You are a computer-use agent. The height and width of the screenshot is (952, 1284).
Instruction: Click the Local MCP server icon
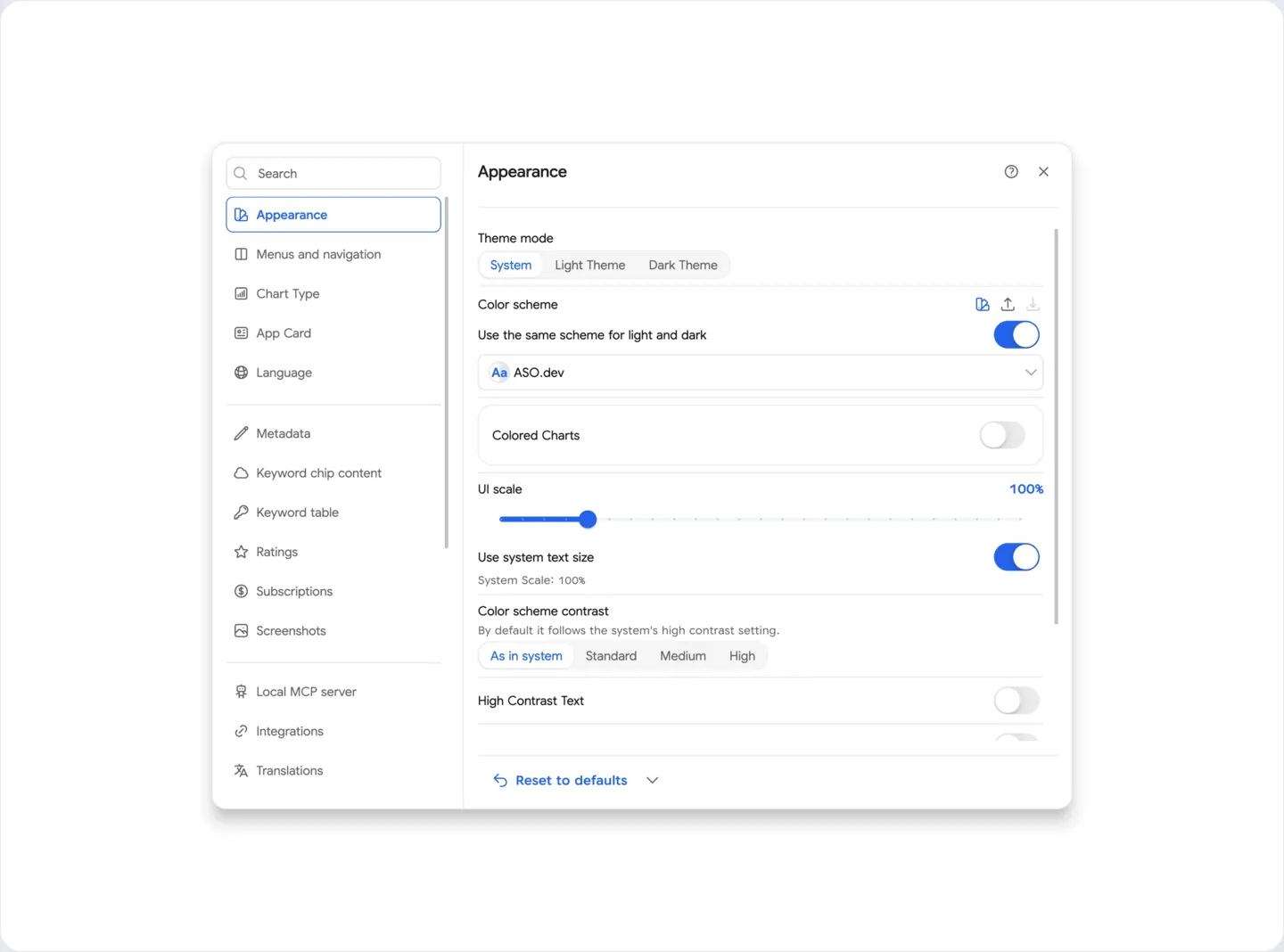point(241,692)
